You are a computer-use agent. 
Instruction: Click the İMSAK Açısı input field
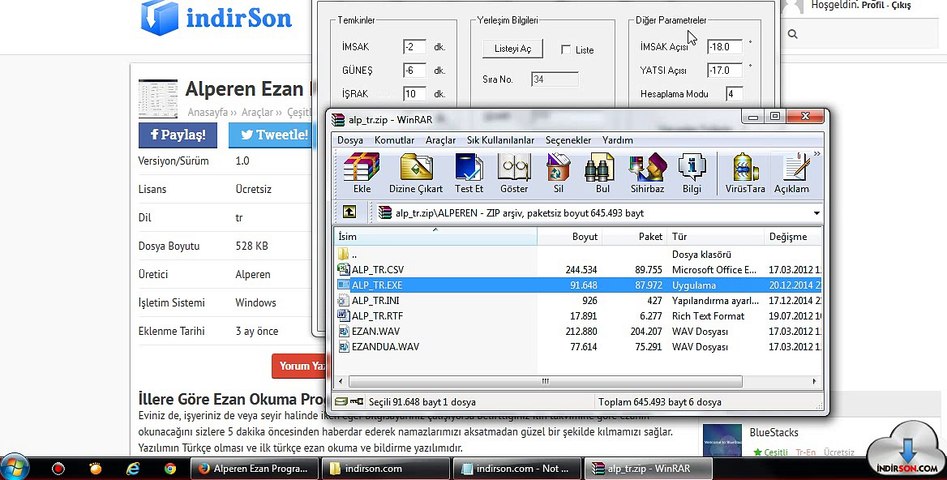[x=725, y=46]
